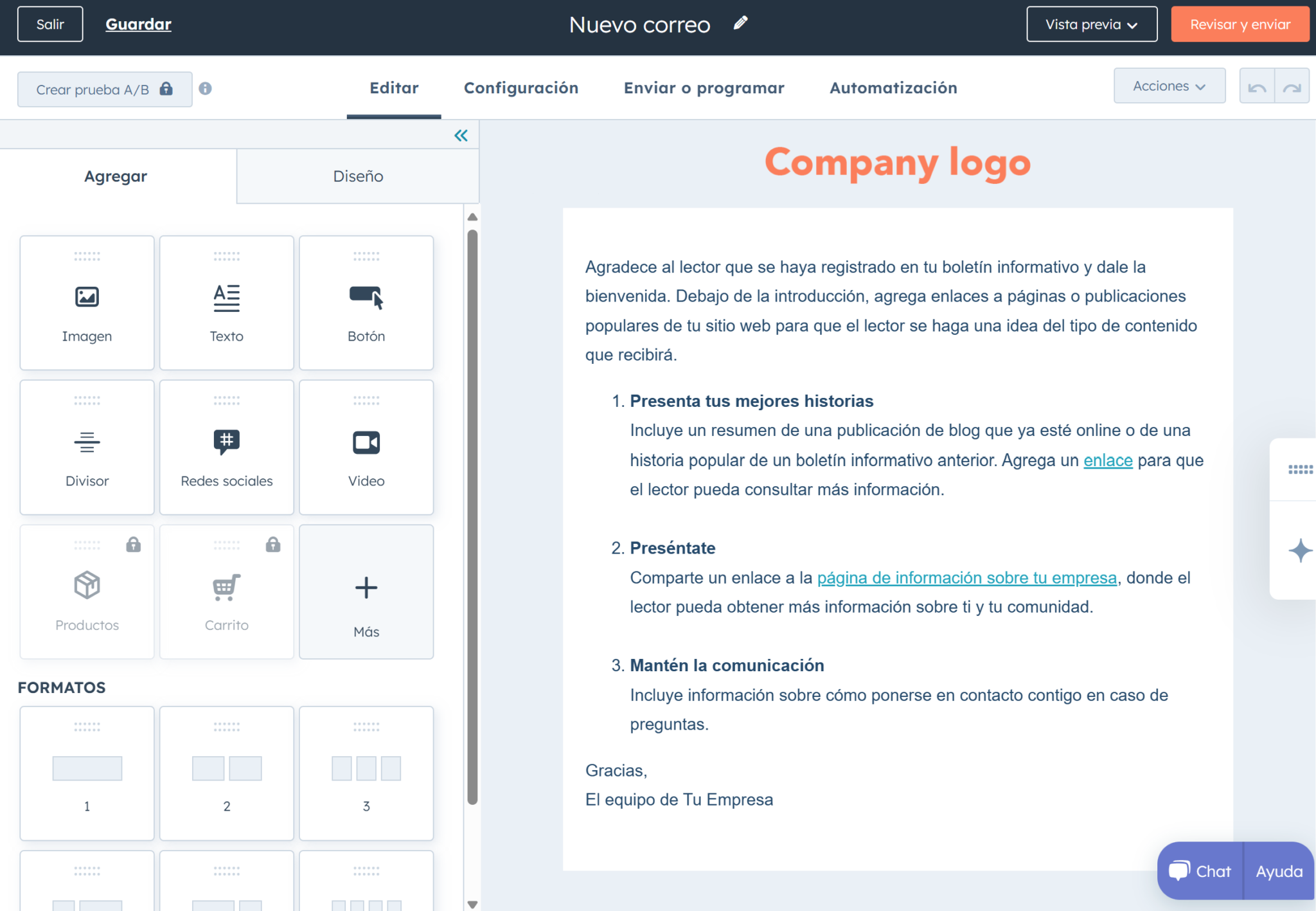Switch to the Diseño sidebar tab
1316x911 pixels.
click(x=358, y=176)
